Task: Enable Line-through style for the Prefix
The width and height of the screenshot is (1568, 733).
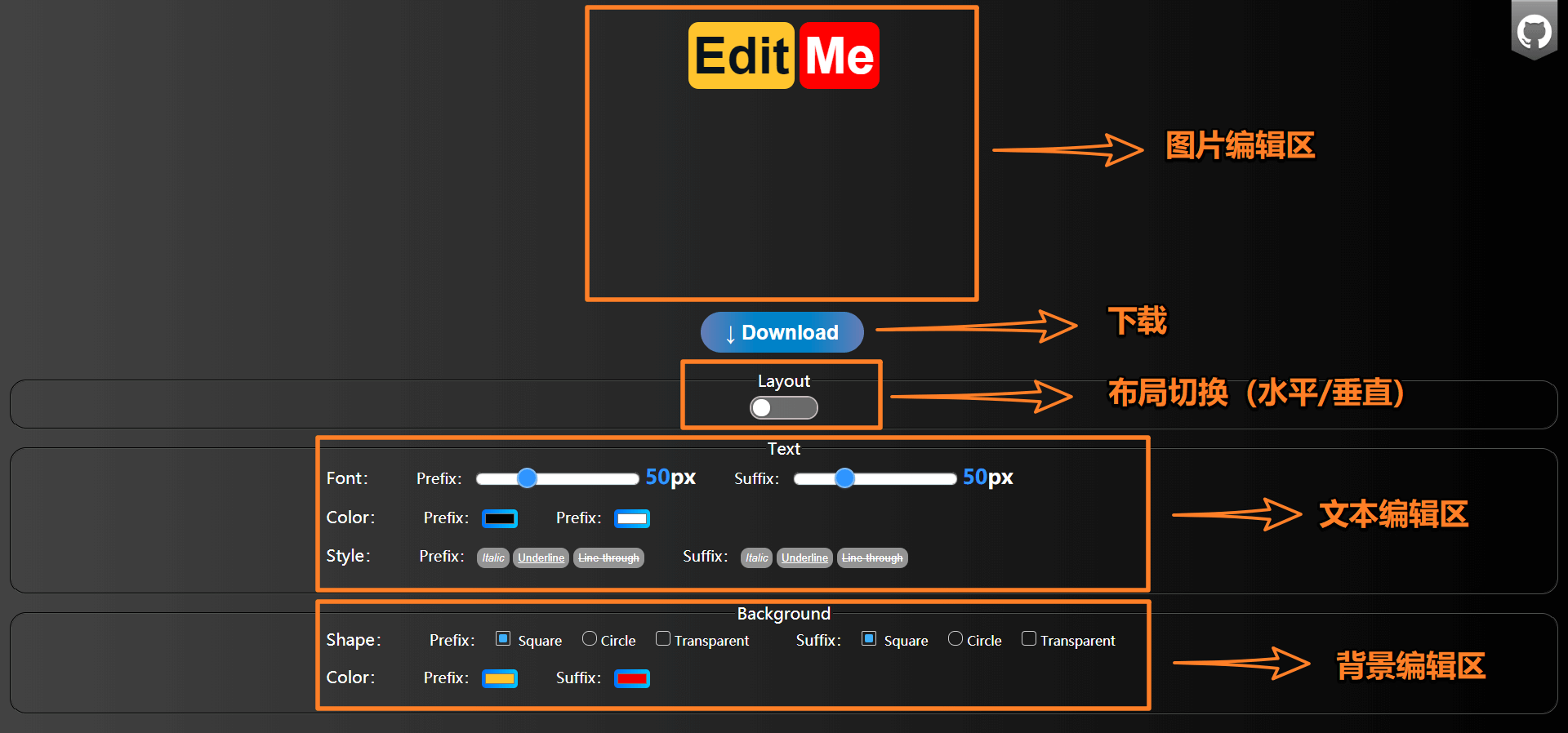Action: click(608, 558)
